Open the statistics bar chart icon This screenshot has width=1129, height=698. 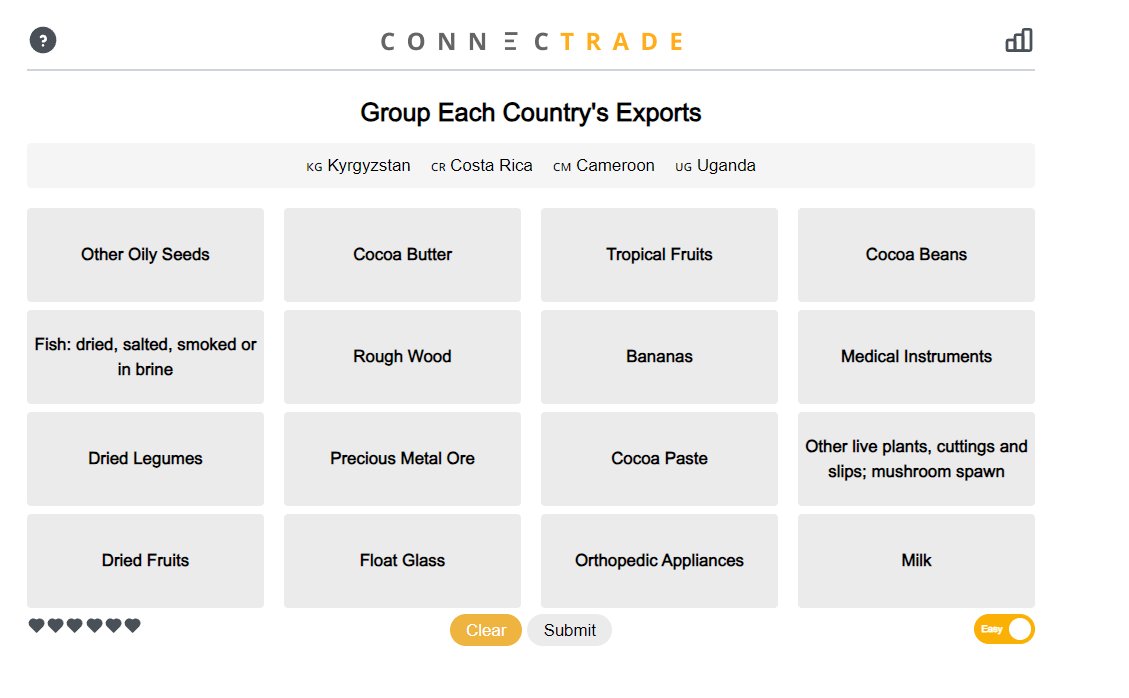(1019, 40)
